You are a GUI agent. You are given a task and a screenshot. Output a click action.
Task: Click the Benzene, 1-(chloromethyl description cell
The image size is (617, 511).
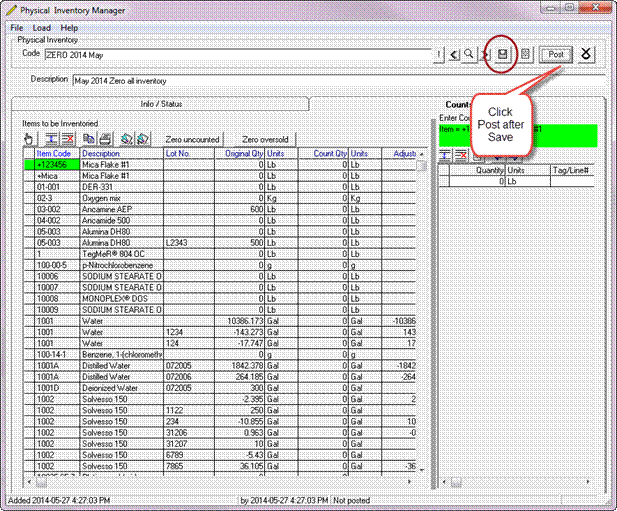122,354
